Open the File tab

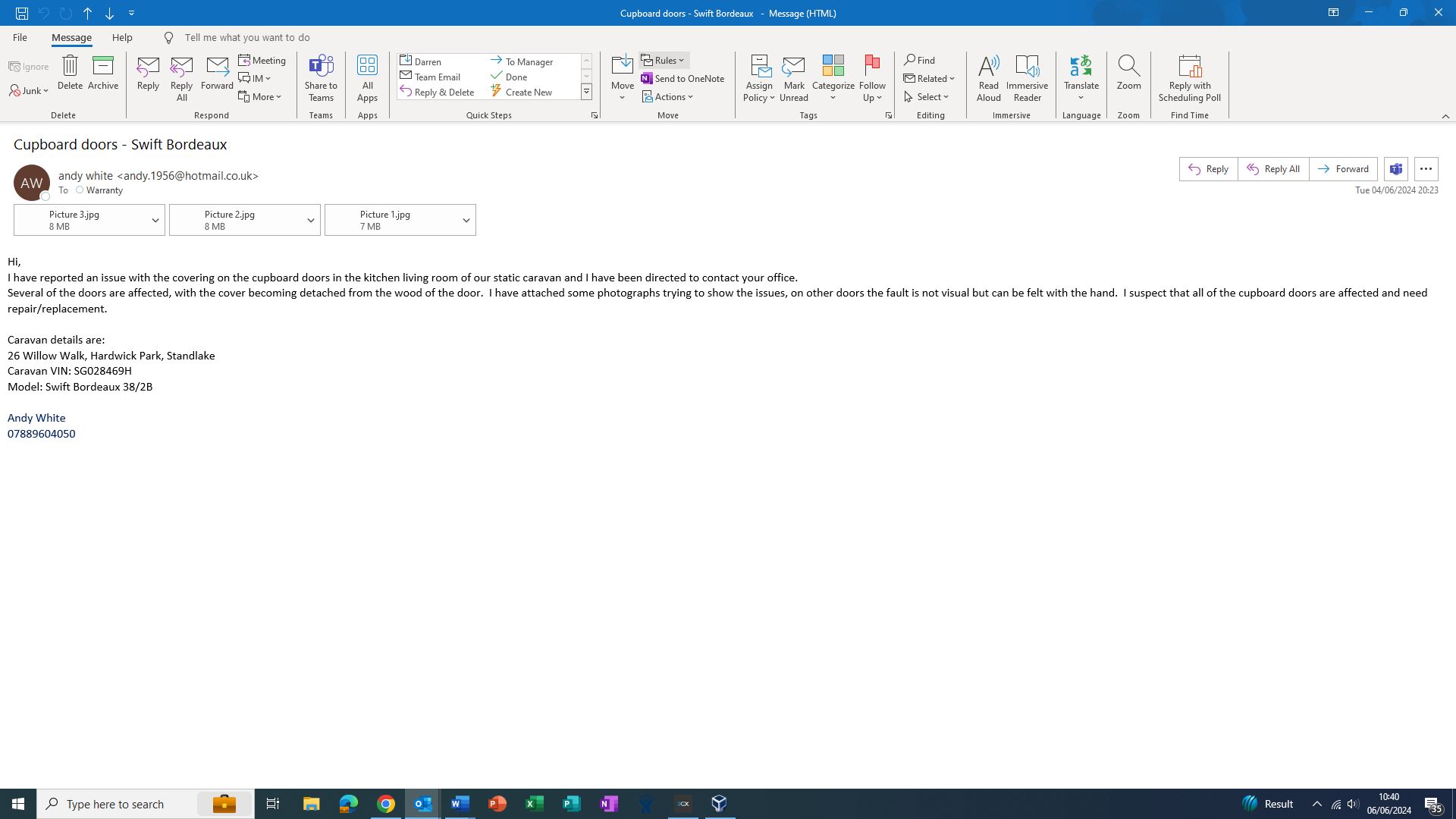pos(20,37)
